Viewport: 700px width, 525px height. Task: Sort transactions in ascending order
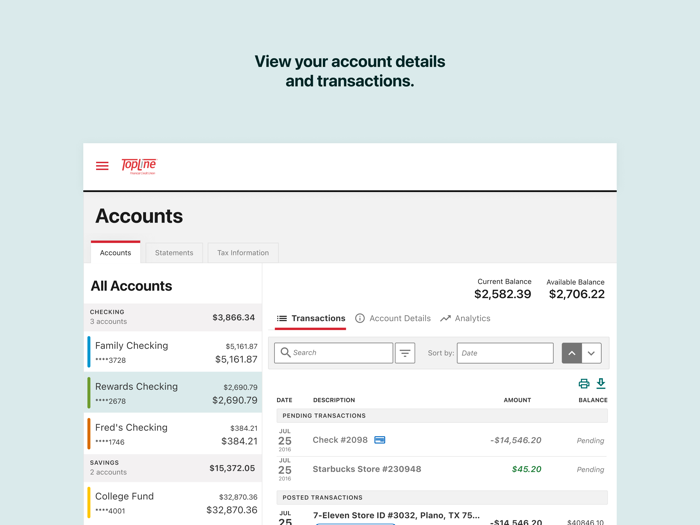click(571, 353)
